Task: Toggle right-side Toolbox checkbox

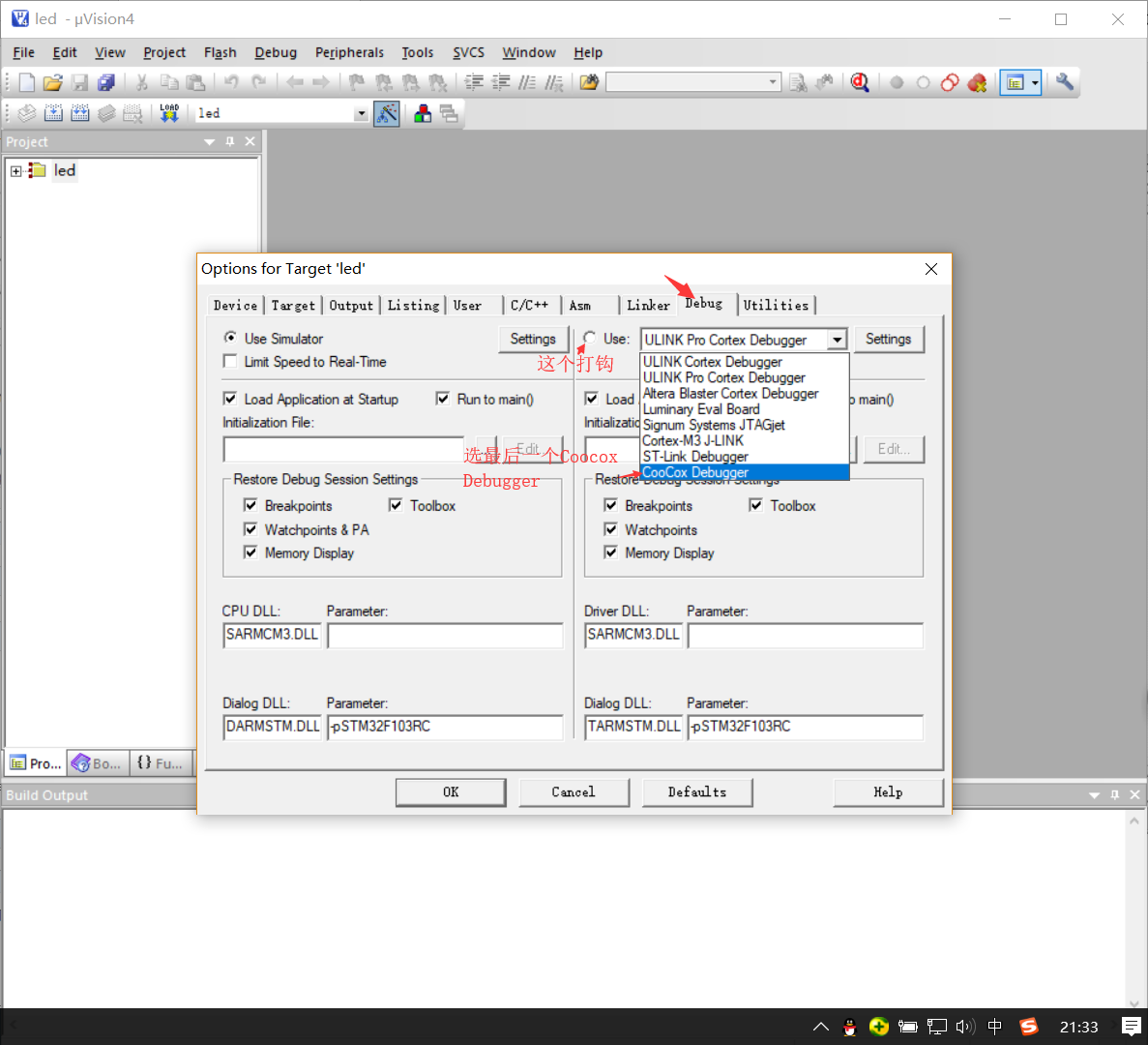Action: coord(755,505)
